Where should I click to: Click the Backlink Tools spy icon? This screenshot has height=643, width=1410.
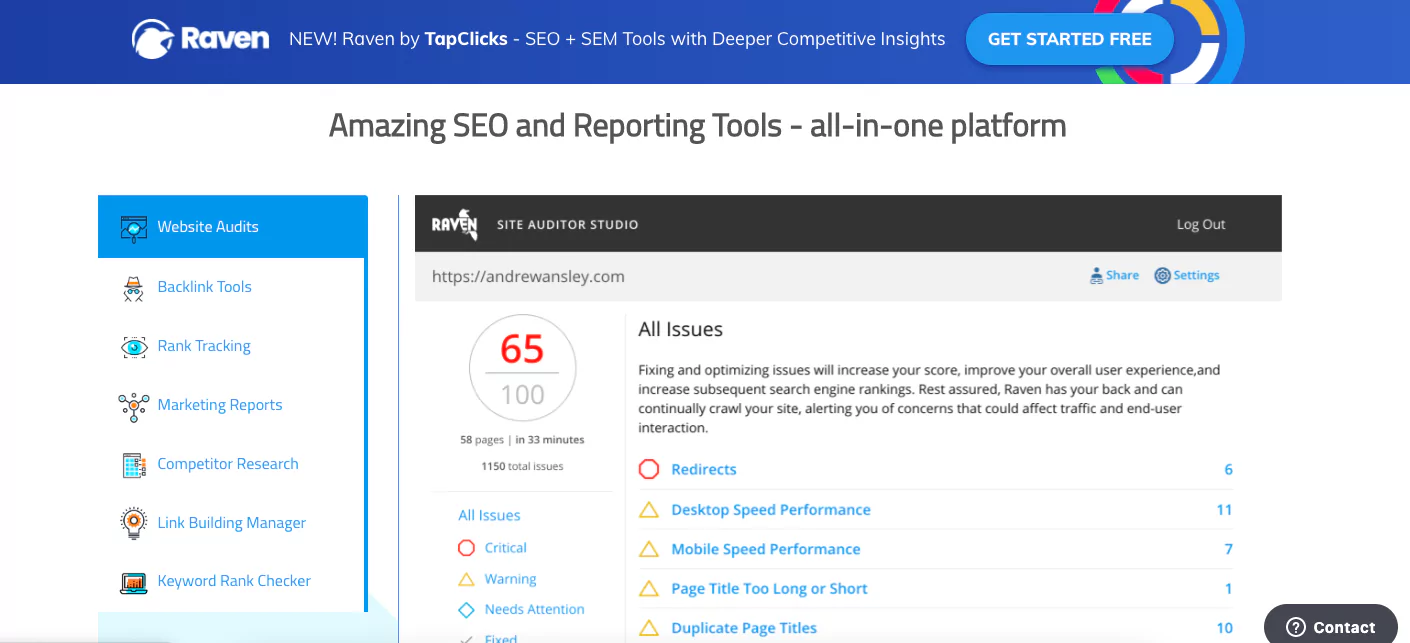[133, 288]
